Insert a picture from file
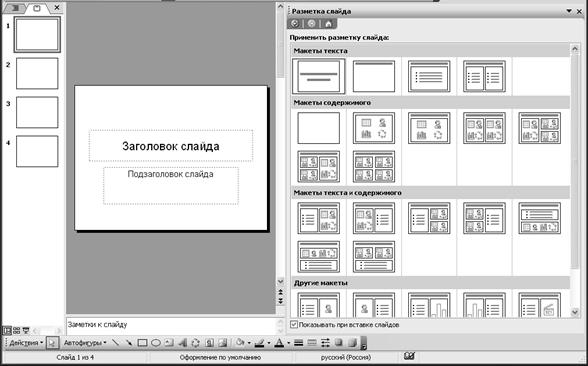 pyautogui.click(x=222, y=343)
